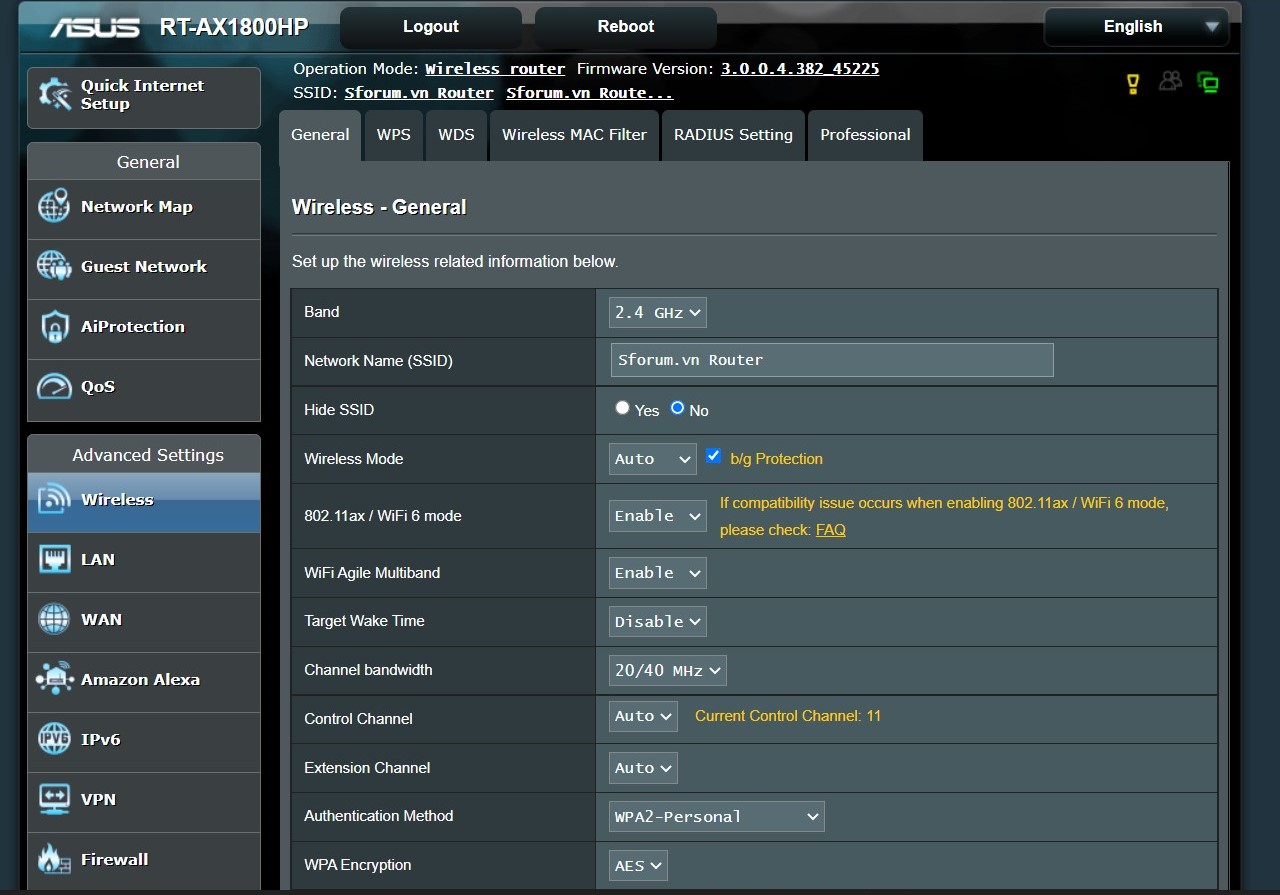This screenshot has width=1280, height=895.
Task: Open the truncated Sforum.vn Route... SSID link
Action: [x=590, y=93]
